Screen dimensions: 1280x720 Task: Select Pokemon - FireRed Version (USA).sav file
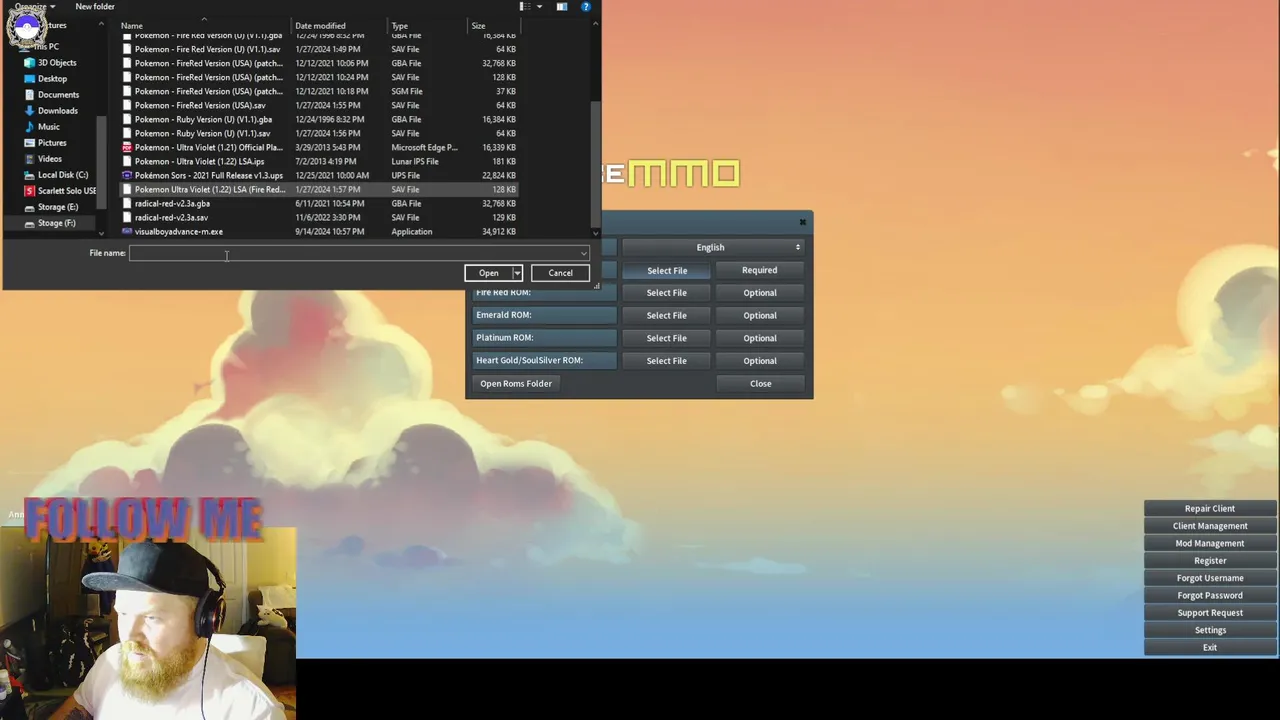[x=320, y=105]
